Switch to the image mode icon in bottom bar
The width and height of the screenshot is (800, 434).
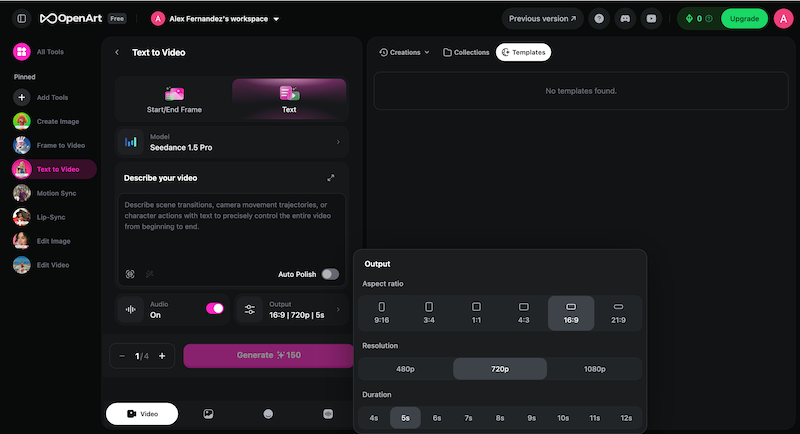(208, 414)
